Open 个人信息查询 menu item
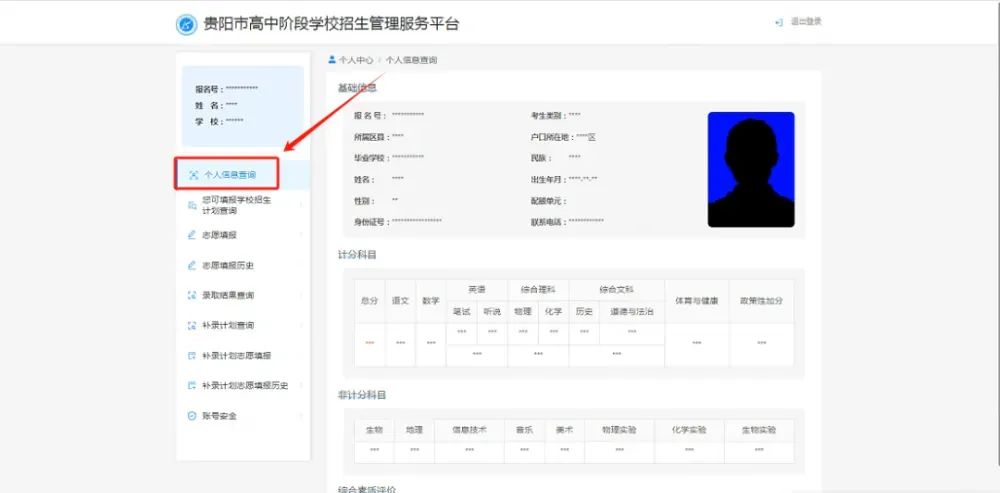Viewport: 1000px width, 493px height. tap(226, 174)
